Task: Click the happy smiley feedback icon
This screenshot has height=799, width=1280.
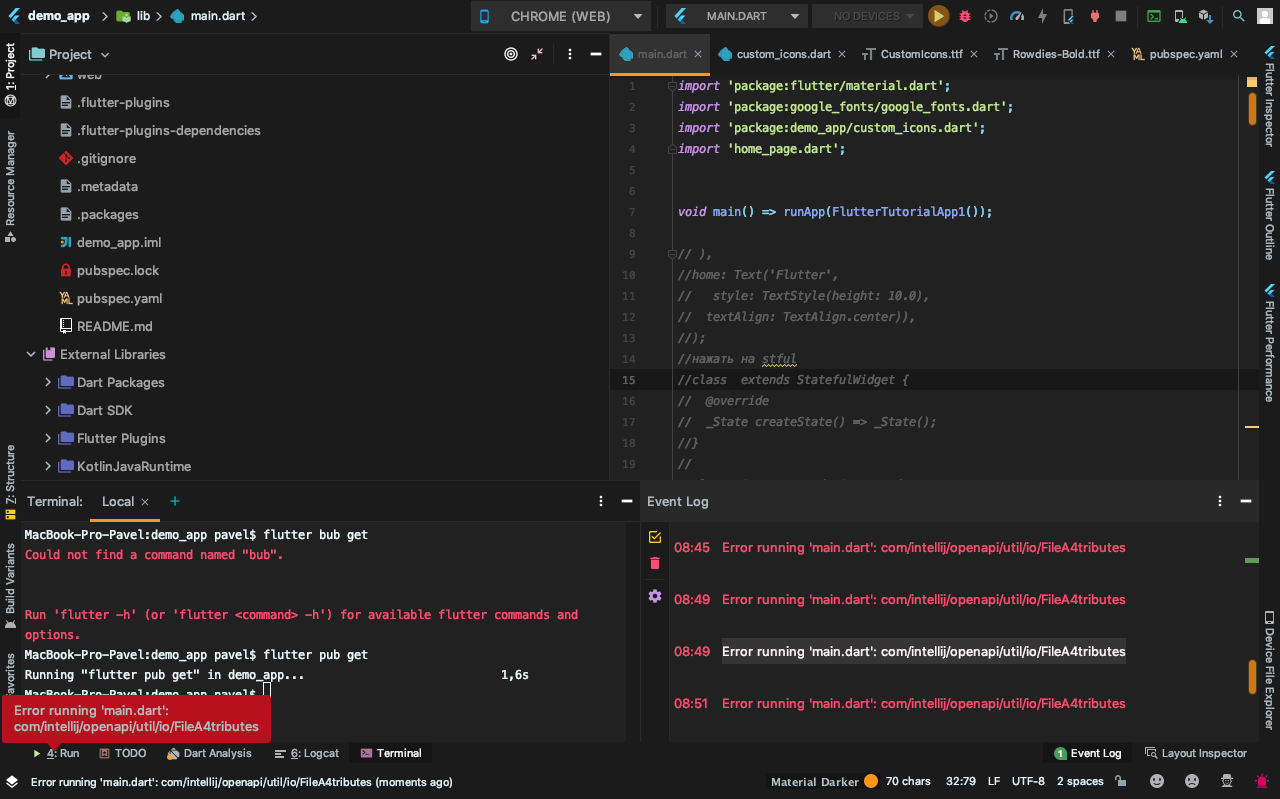Action: point(1157,781)
